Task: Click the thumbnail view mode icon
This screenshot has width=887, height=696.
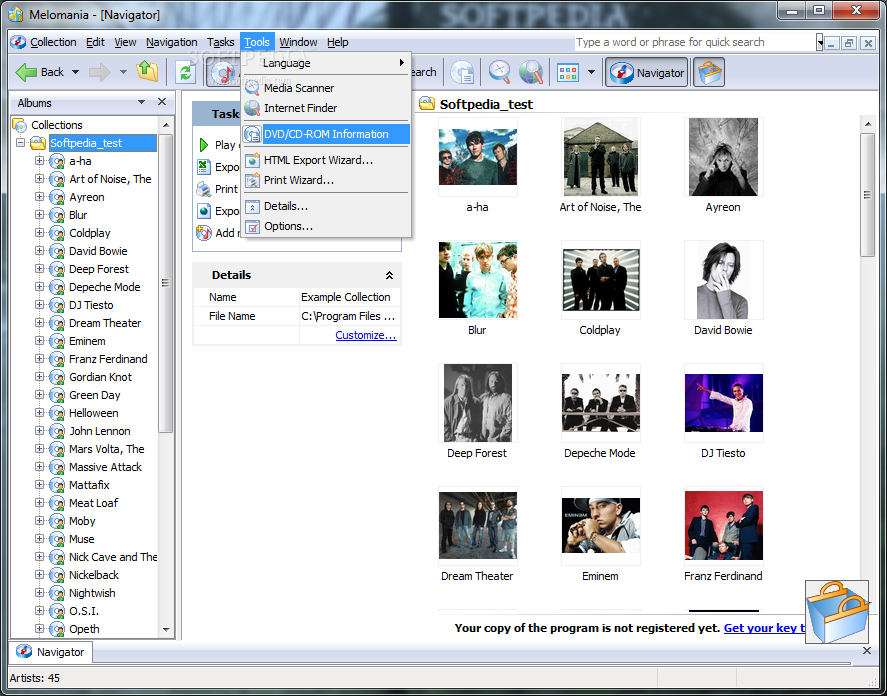Action: pyautogui.click(x=568, y=72)
